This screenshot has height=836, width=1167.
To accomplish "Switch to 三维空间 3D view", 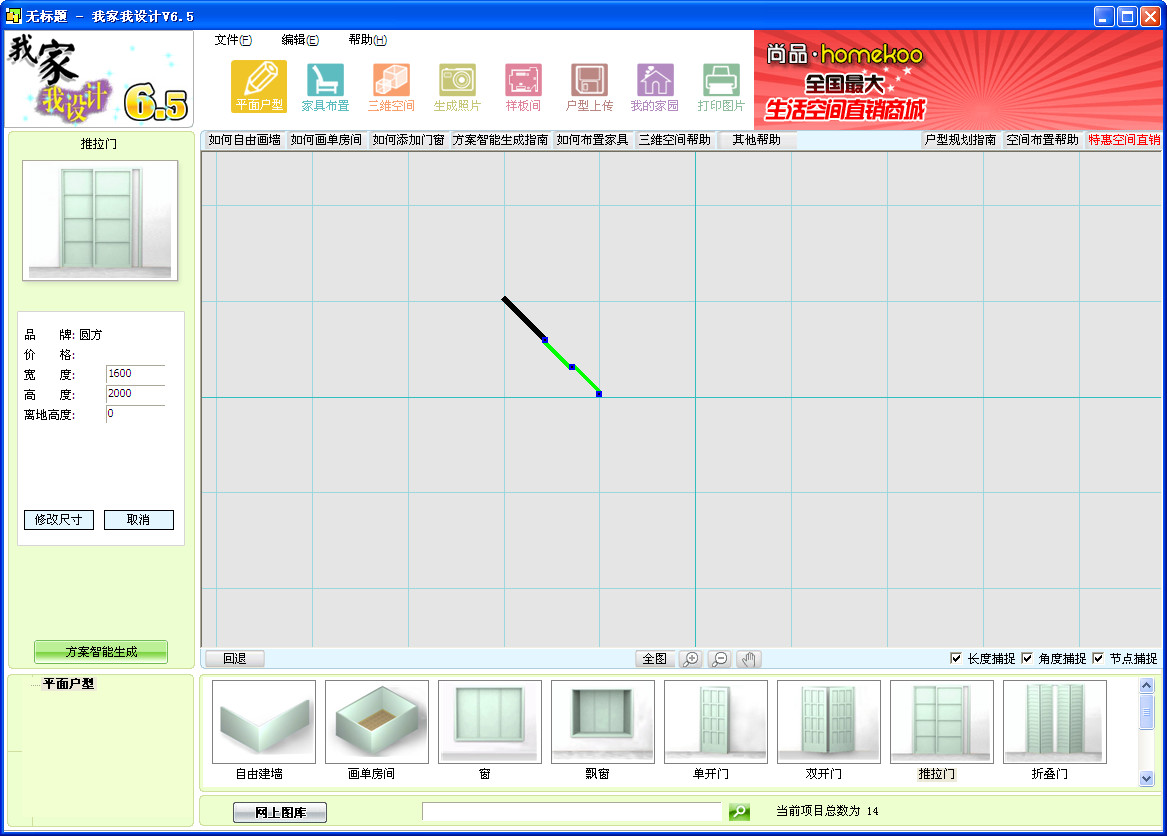I will click(x=390, y=85).
